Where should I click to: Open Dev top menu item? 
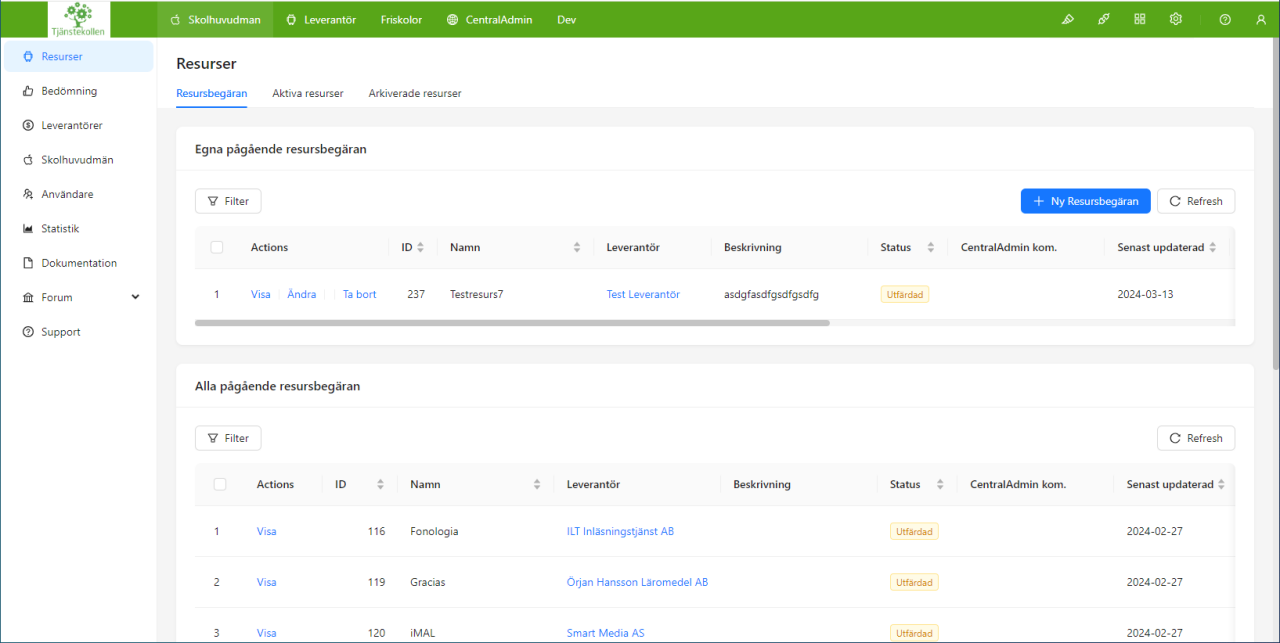[567, 19]
